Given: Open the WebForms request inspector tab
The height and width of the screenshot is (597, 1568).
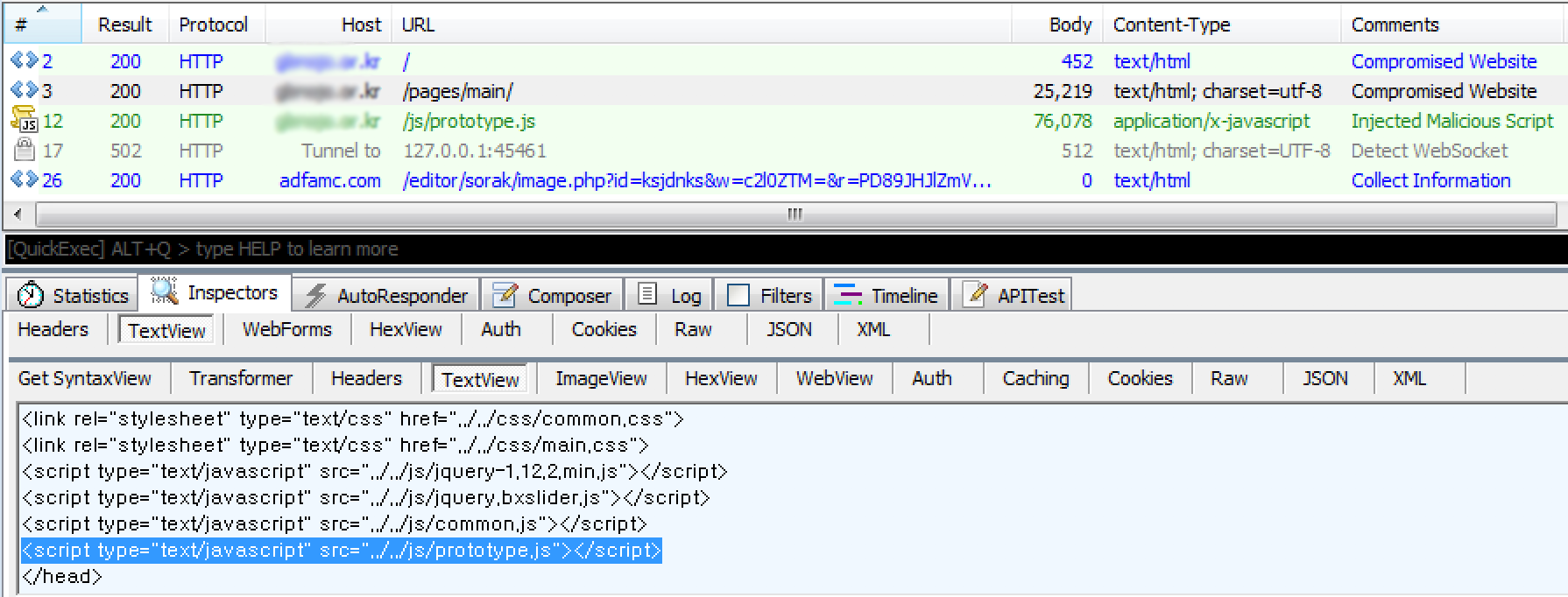Looking at the screenshot, I should [287, 329].
